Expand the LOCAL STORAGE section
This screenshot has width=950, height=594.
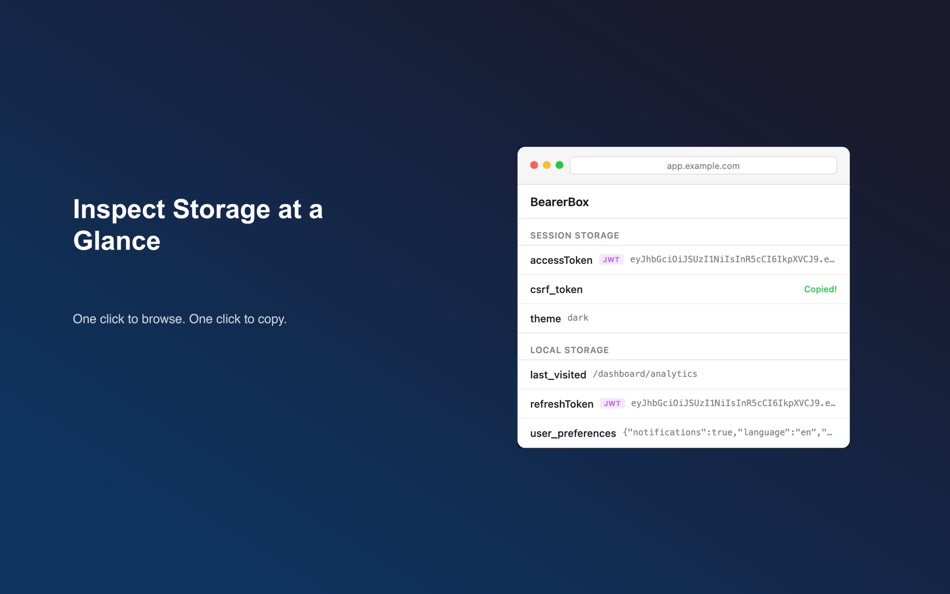click(x=569, y=349)
